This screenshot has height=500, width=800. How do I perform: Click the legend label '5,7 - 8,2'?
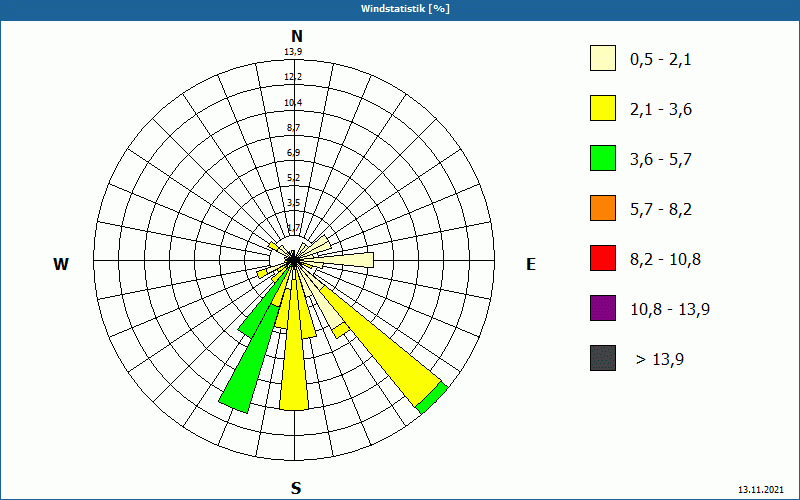pos(661,210)
